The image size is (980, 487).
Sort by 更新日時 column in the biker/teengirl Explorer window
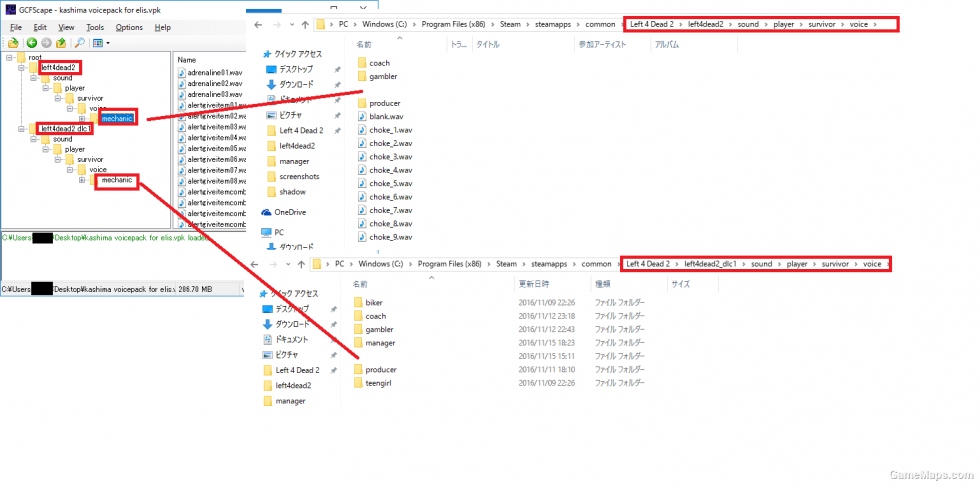[x=535, y=284]
